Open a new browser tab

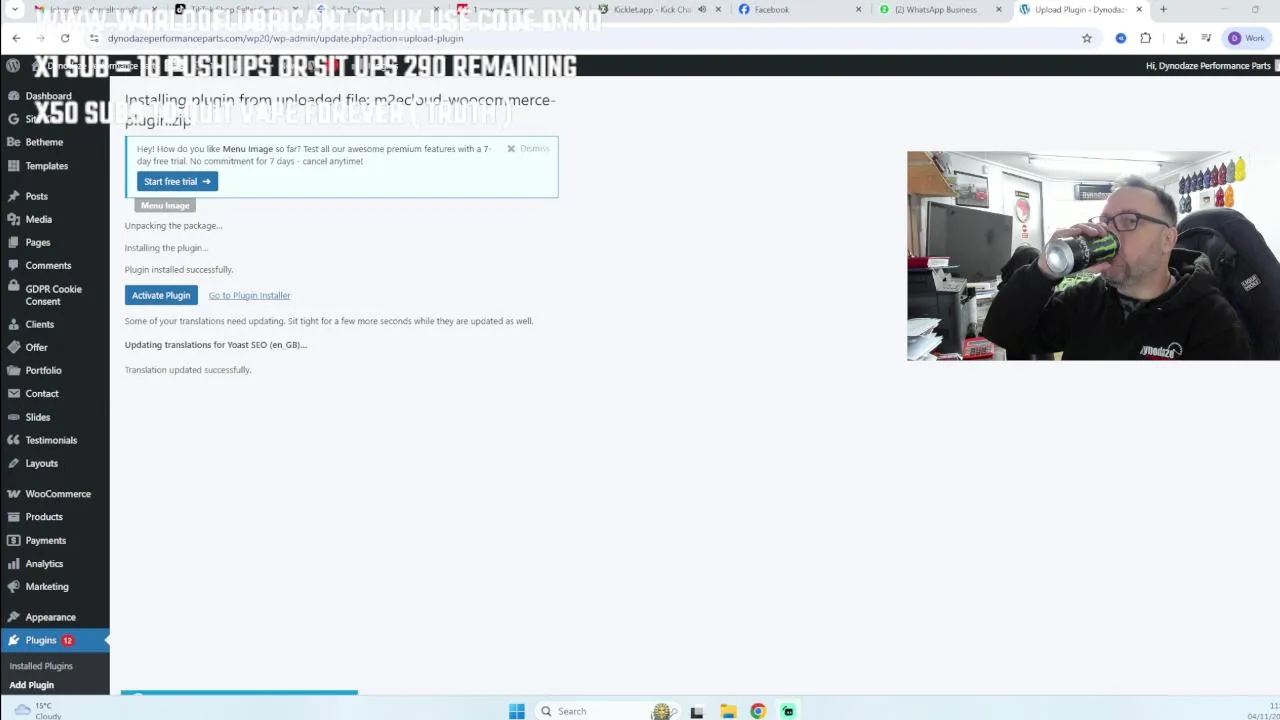1163,10
